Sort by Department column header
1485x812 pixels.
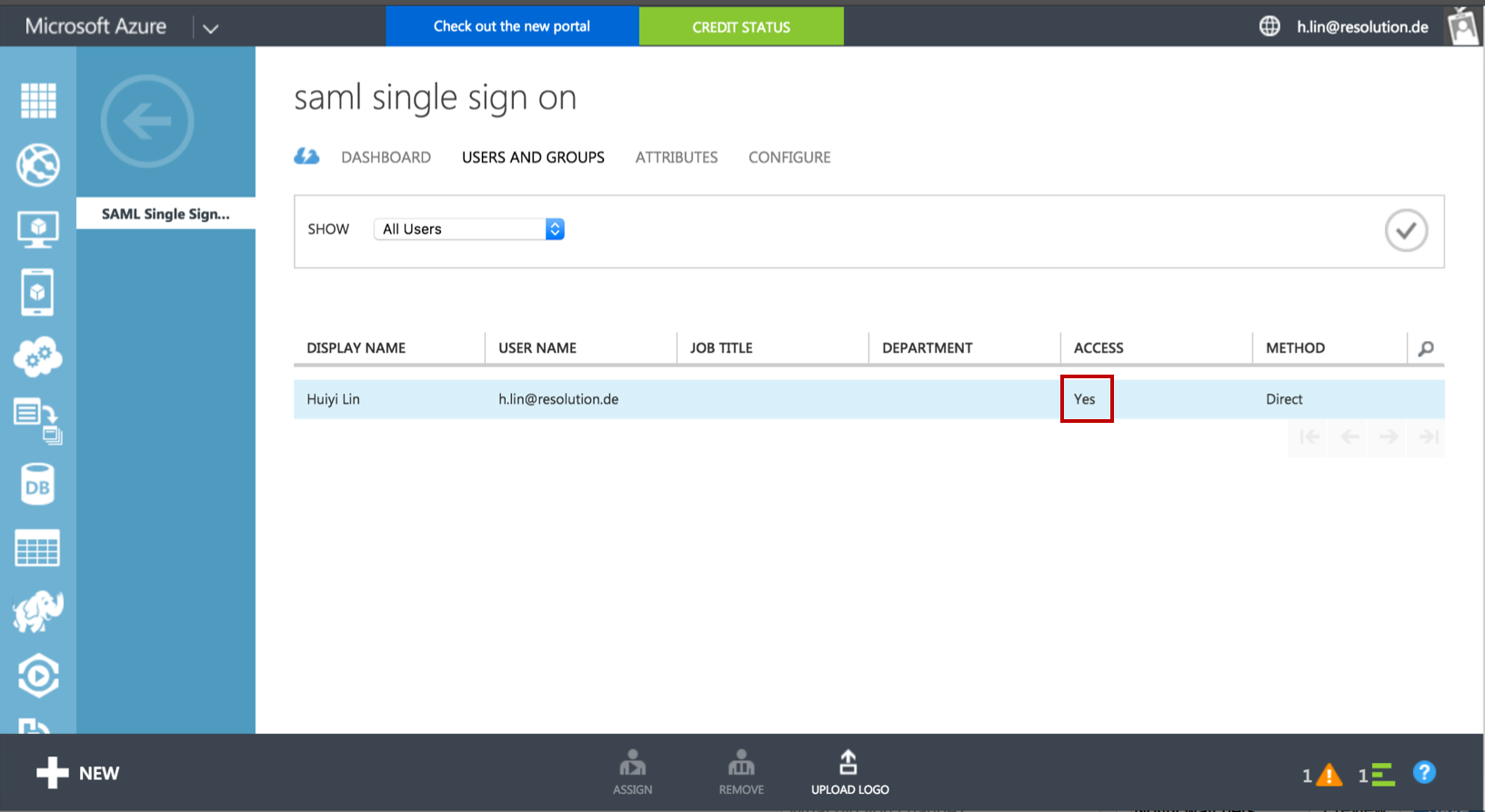click(927, 347)
